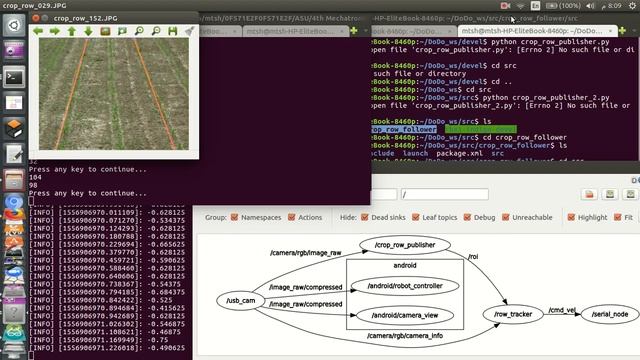Select the /usb_cam node in graph
Image resolution: width=640 pixels, height=360 pixels.
coord(241,300)
